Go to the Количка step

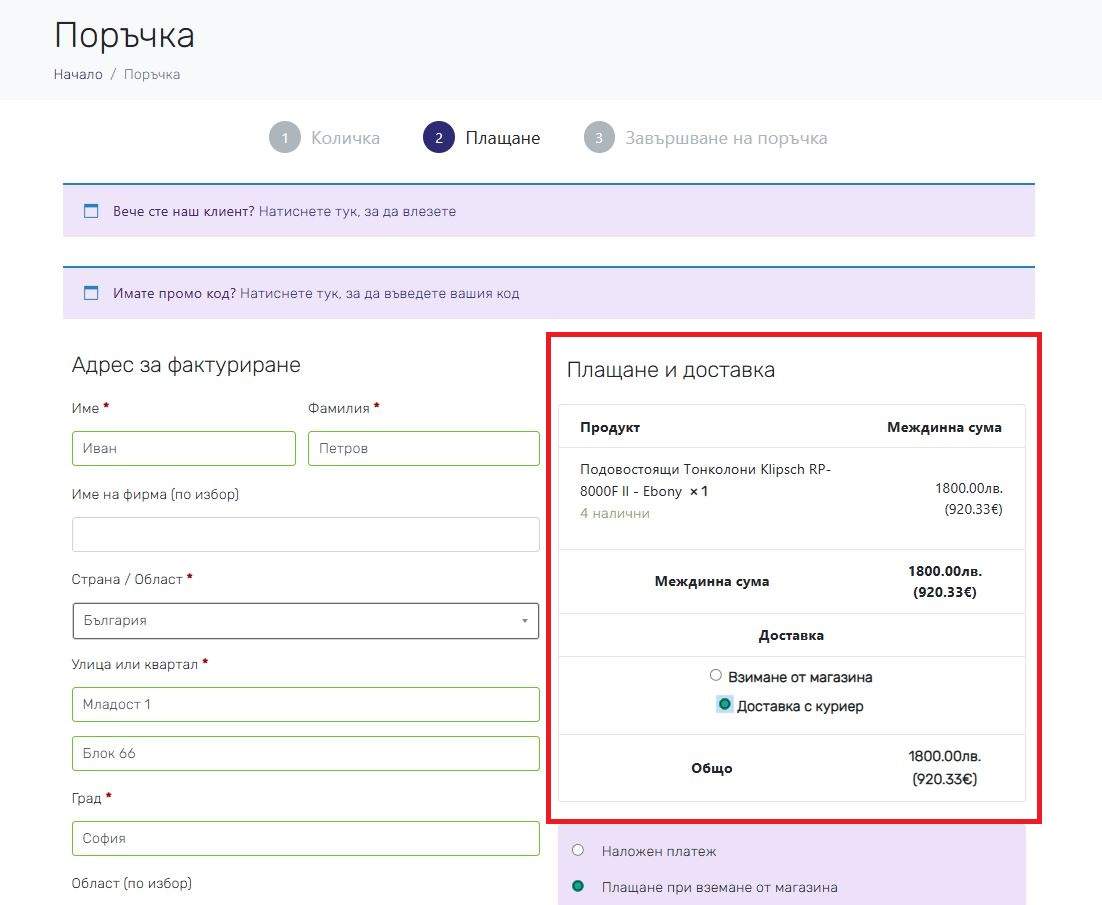tap(345, 138)
